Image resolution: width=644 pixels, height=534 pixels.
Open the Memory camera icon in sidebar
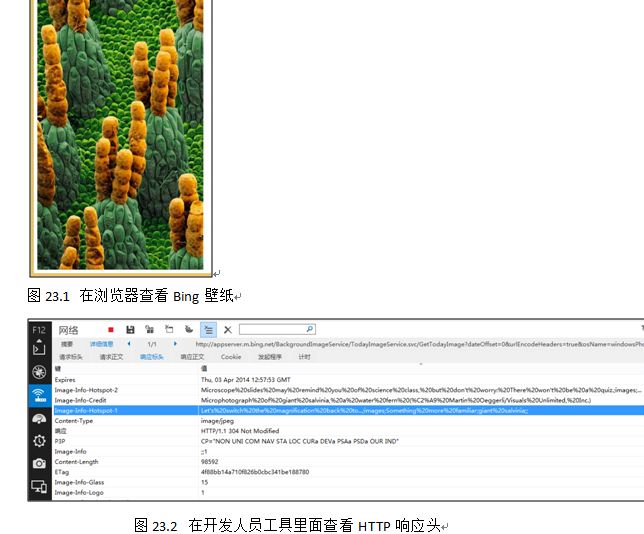(39, 463)
